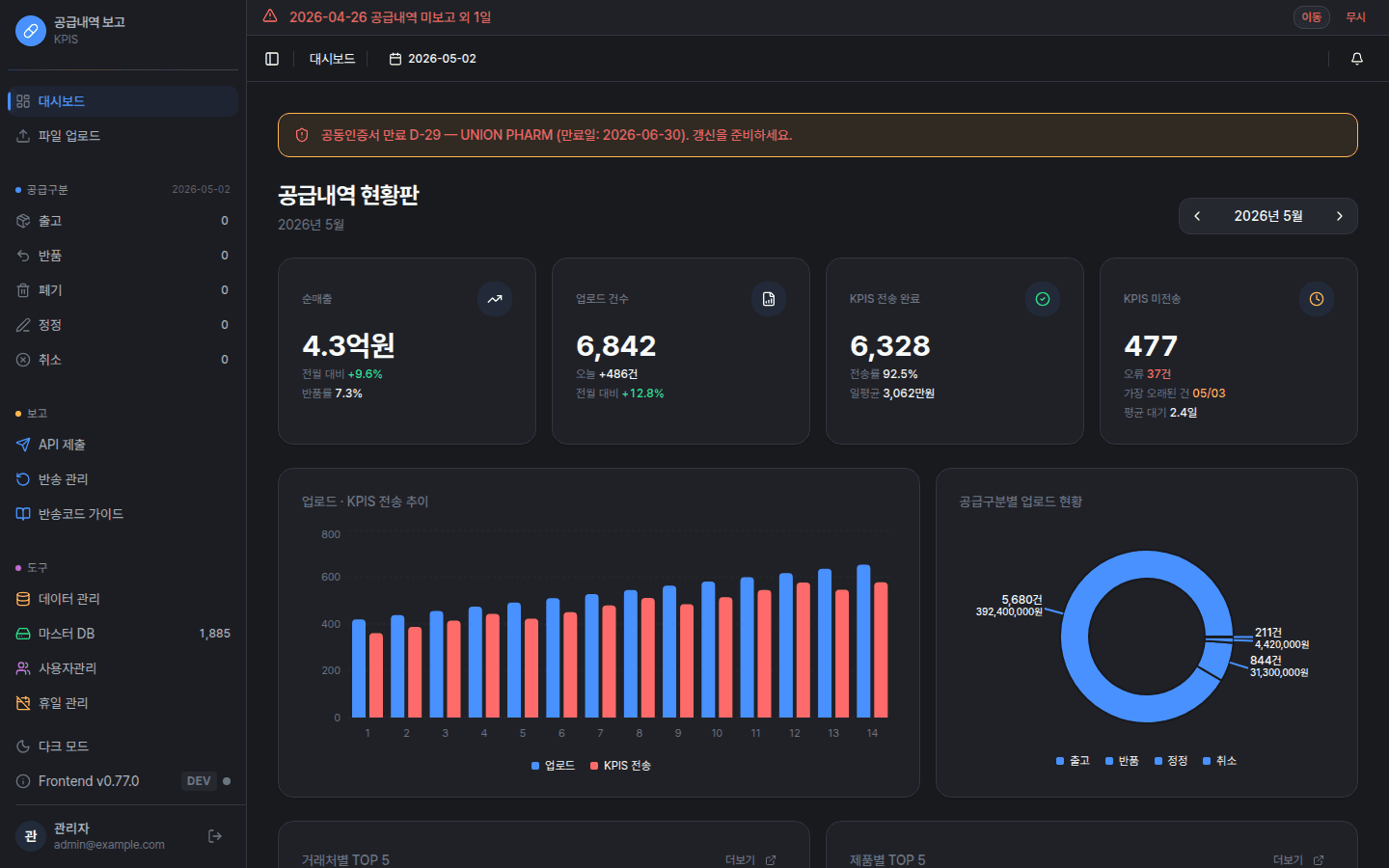This screenshot has width=1389, height=868.
Task: Click the 대시보드 breadcrumb in header
Action: click(332, 59)
